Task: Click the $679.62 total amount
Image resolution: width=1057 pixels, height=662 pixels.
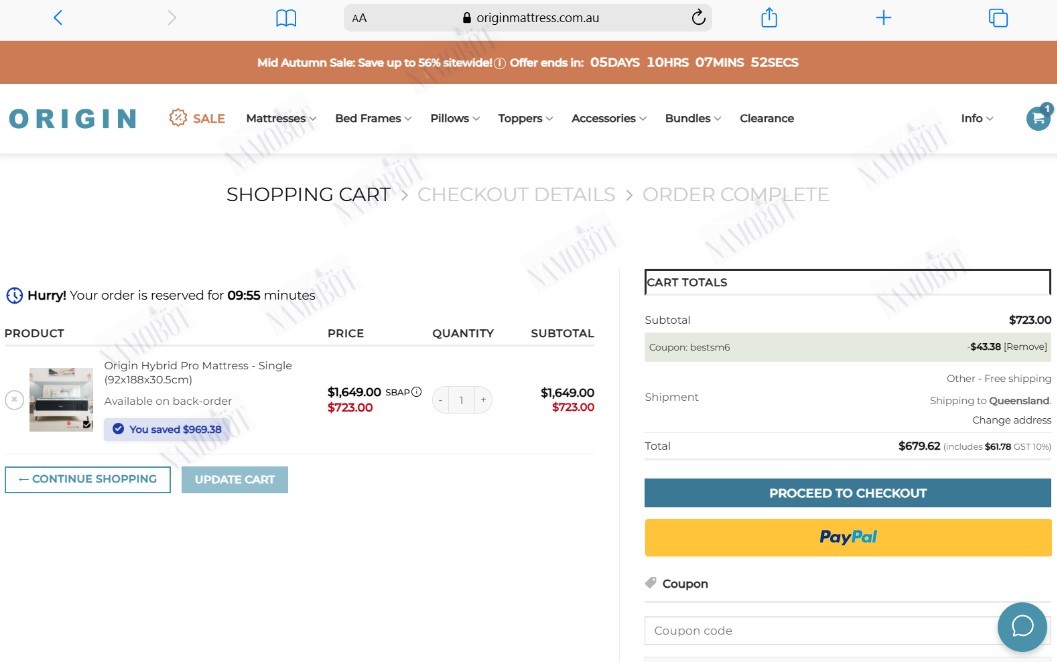Action: click(x=919, y=446)
